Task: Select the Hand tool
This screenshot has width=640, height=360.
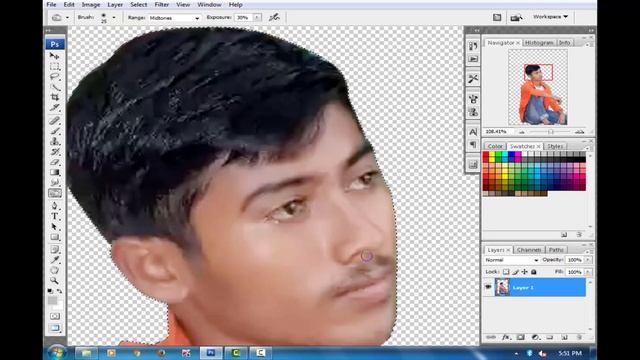Action: point(55,270)
